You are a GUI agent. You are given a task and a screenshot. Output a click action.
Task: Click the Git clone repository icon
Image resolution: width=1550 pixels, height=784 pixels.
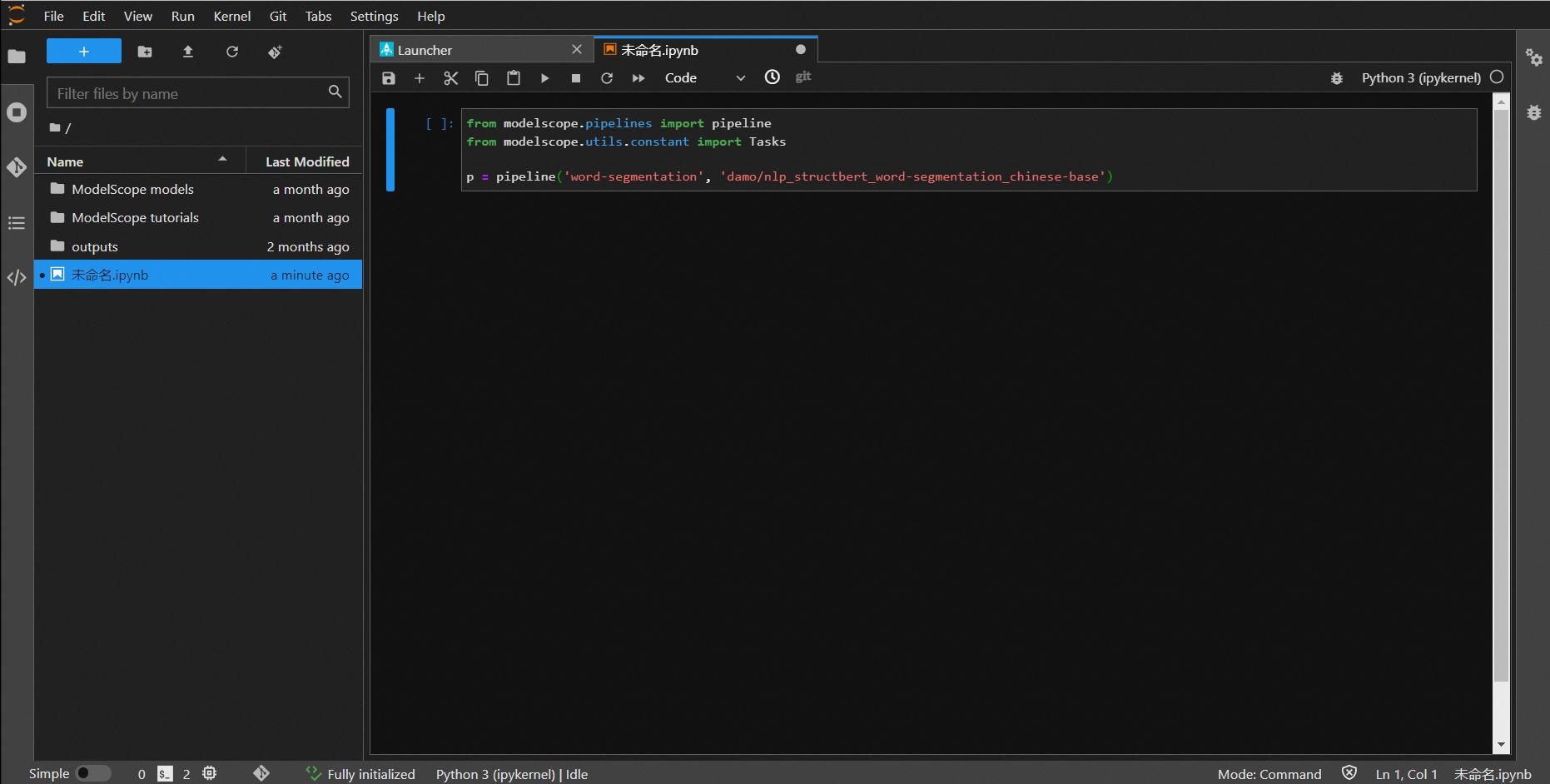coord(276,52)
